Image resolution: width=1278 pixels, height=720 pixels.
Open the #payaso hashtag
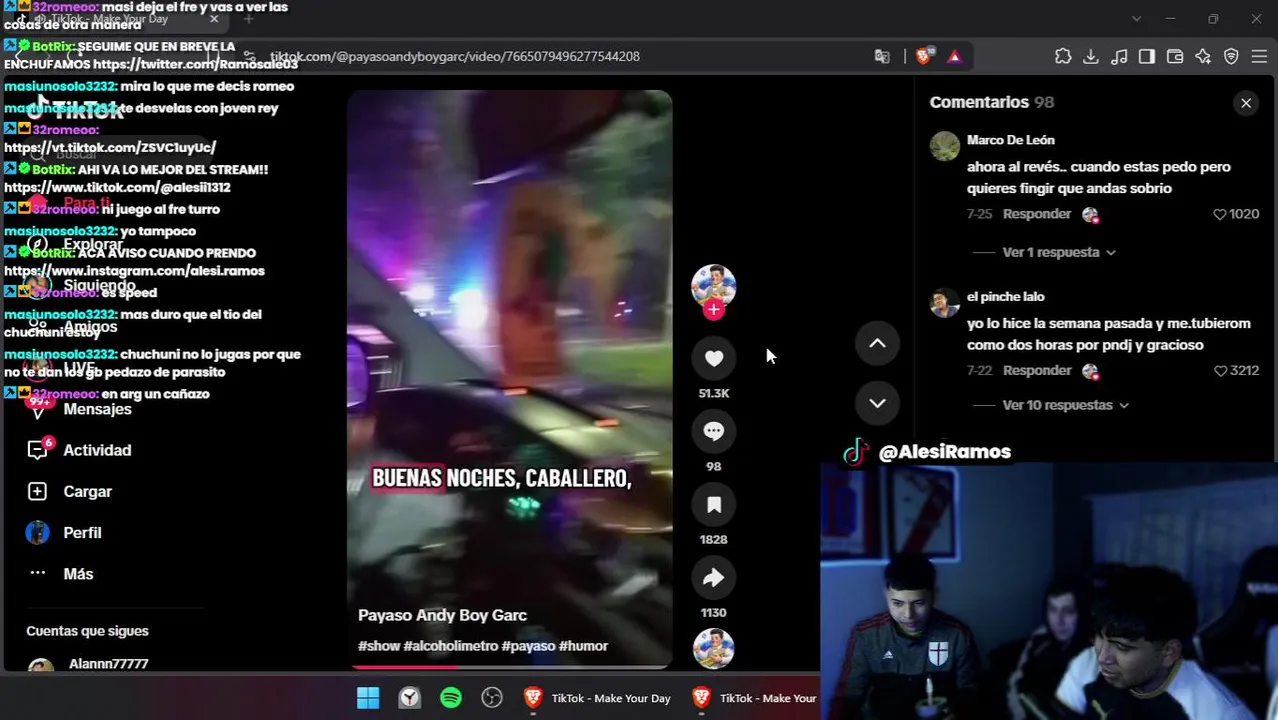coord(528,646)
